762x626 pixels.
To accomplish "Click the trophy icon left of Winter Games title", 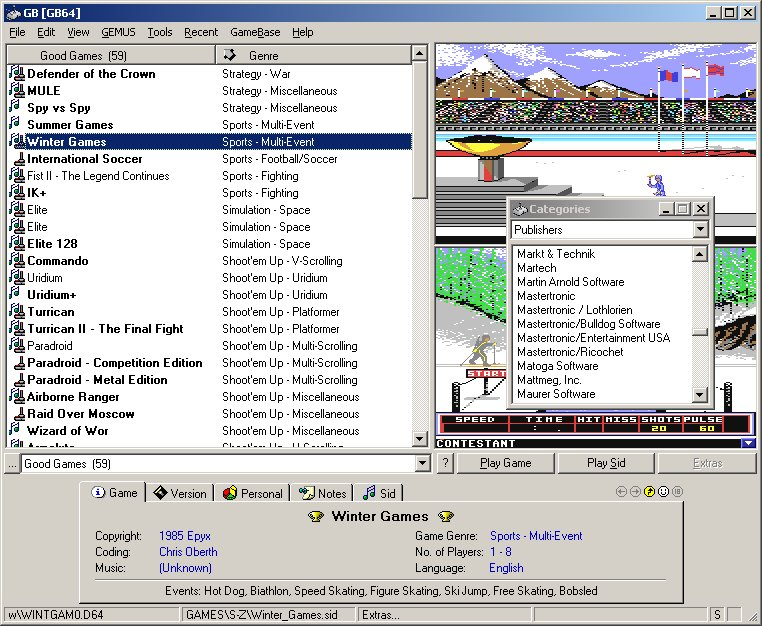I will coord(316,516).
